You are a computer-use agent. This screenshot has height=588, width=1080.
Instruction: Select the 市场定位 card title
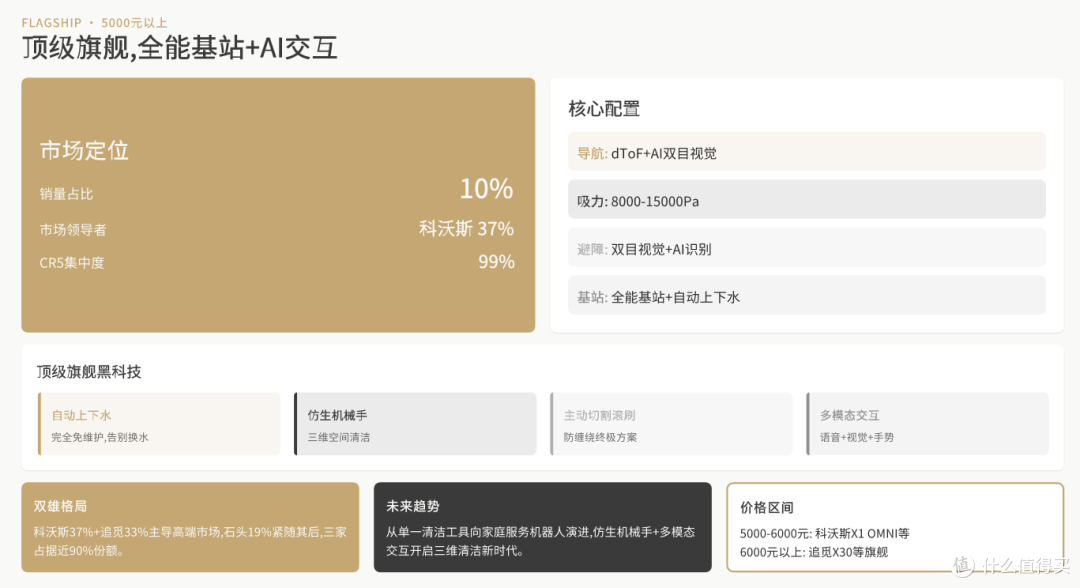click(84, 150)
